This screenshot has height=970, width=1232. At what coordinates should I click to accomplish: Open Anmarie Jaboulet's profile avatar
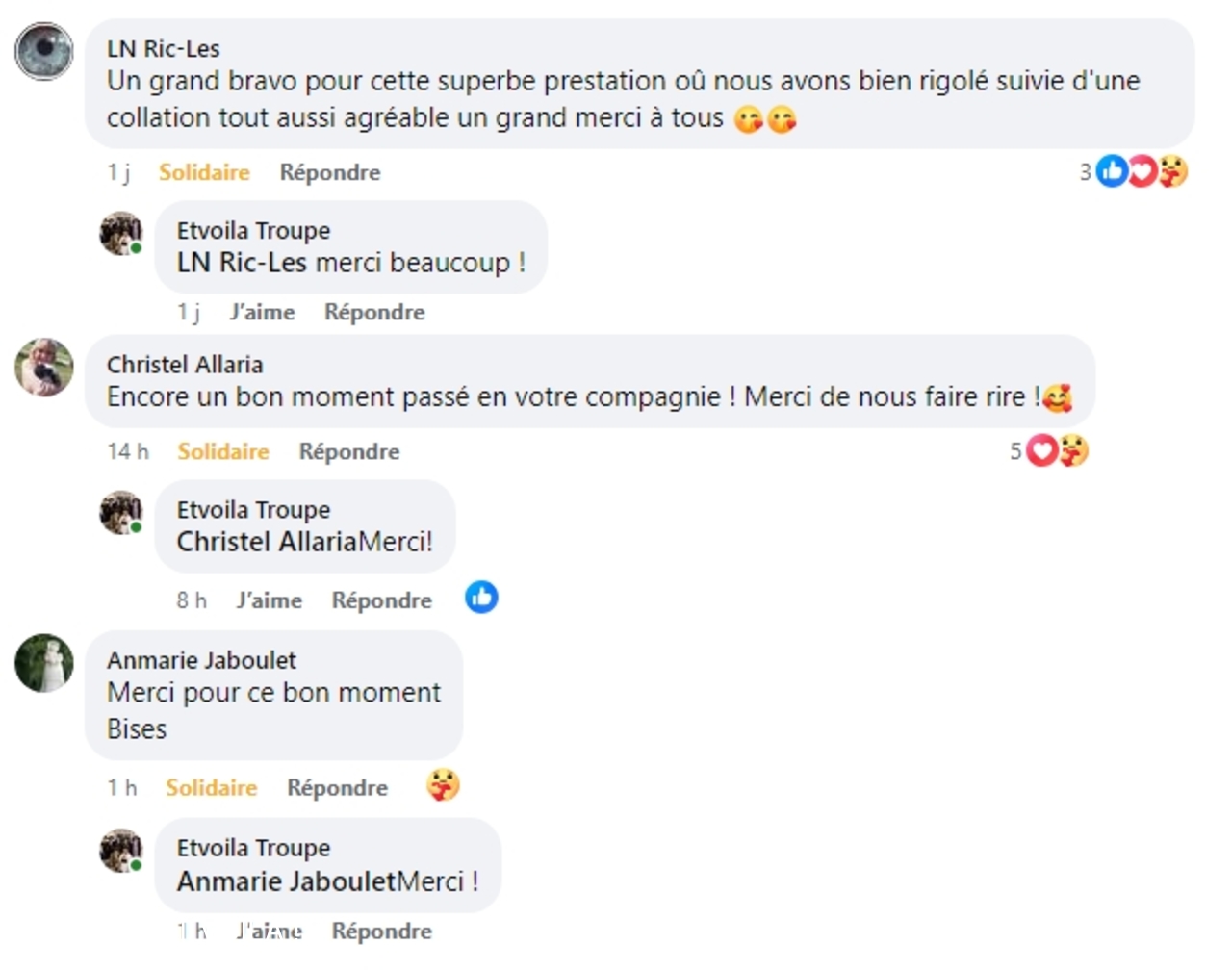(44, 663)
